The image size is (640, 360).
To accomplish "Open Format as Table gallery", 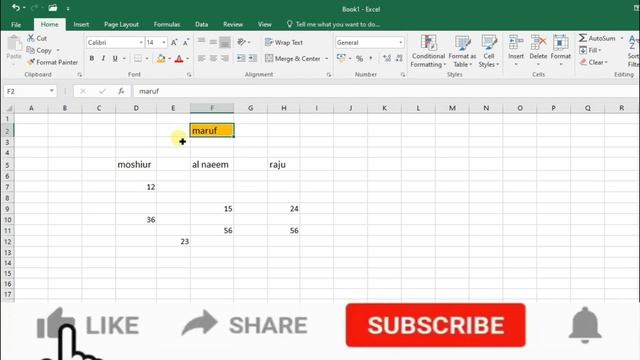I will [462, 51].
